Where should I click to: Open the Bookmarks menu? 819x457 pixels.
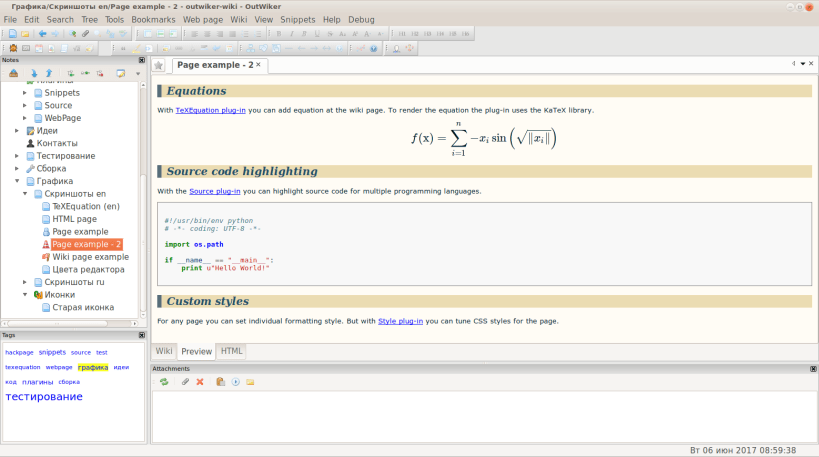click(153, 19)
